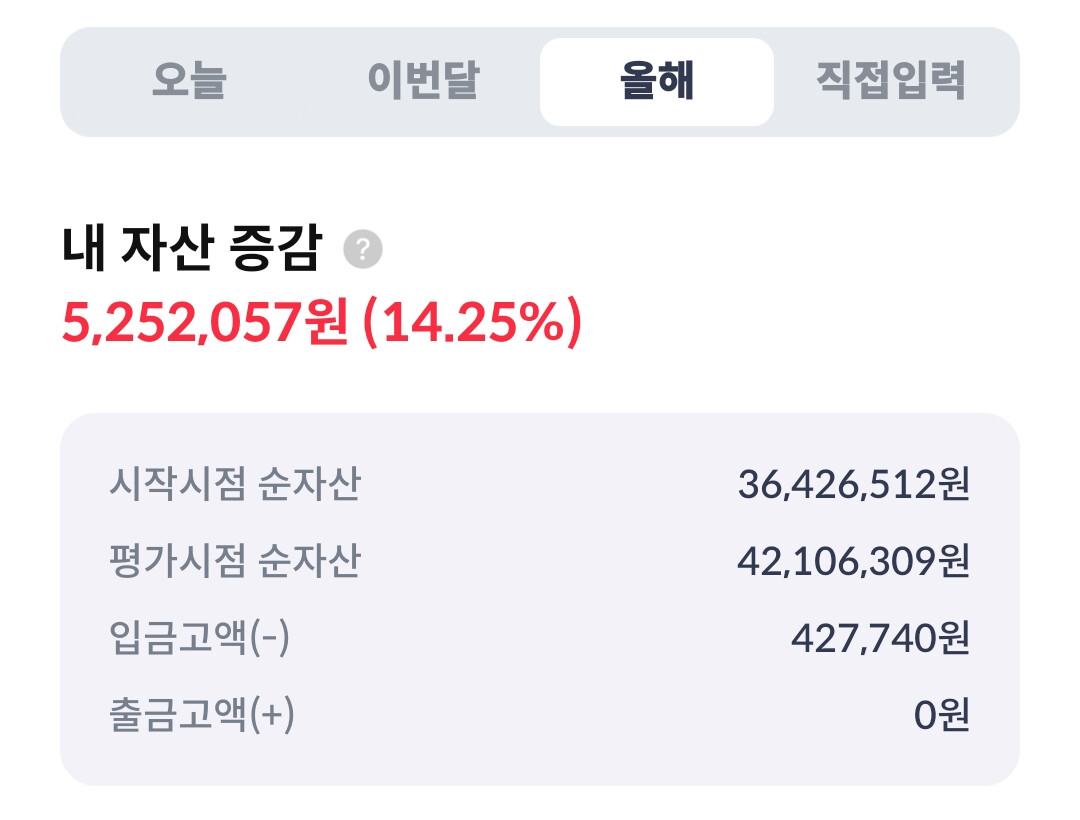1080x820 pixels.
Task: Click the 출금고액 withdrawal label
Action: click(x=178, y=715)
